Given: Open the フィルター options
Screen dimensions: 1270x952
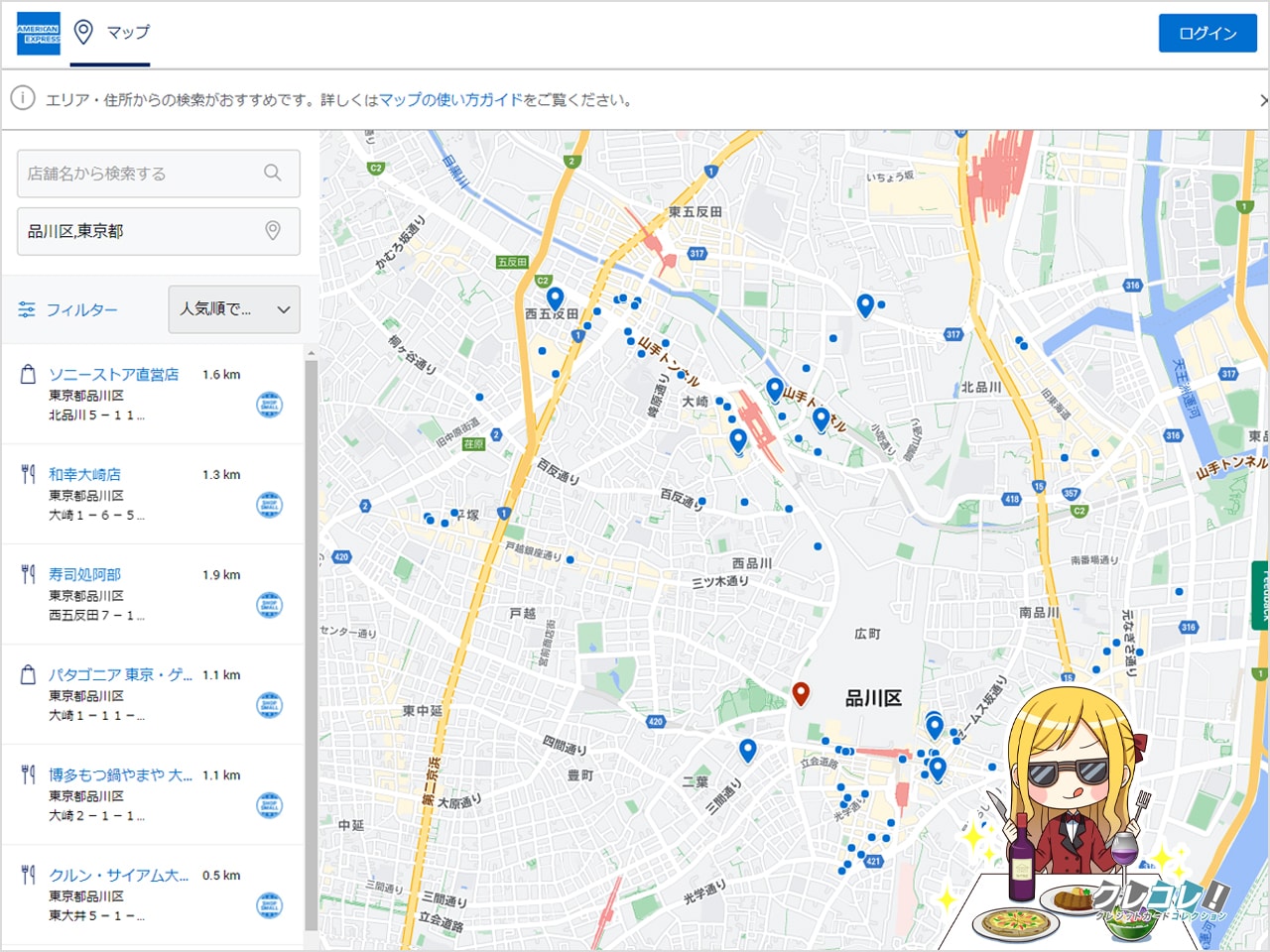Looking at the screenshot, I should click(x=67, y=309).
